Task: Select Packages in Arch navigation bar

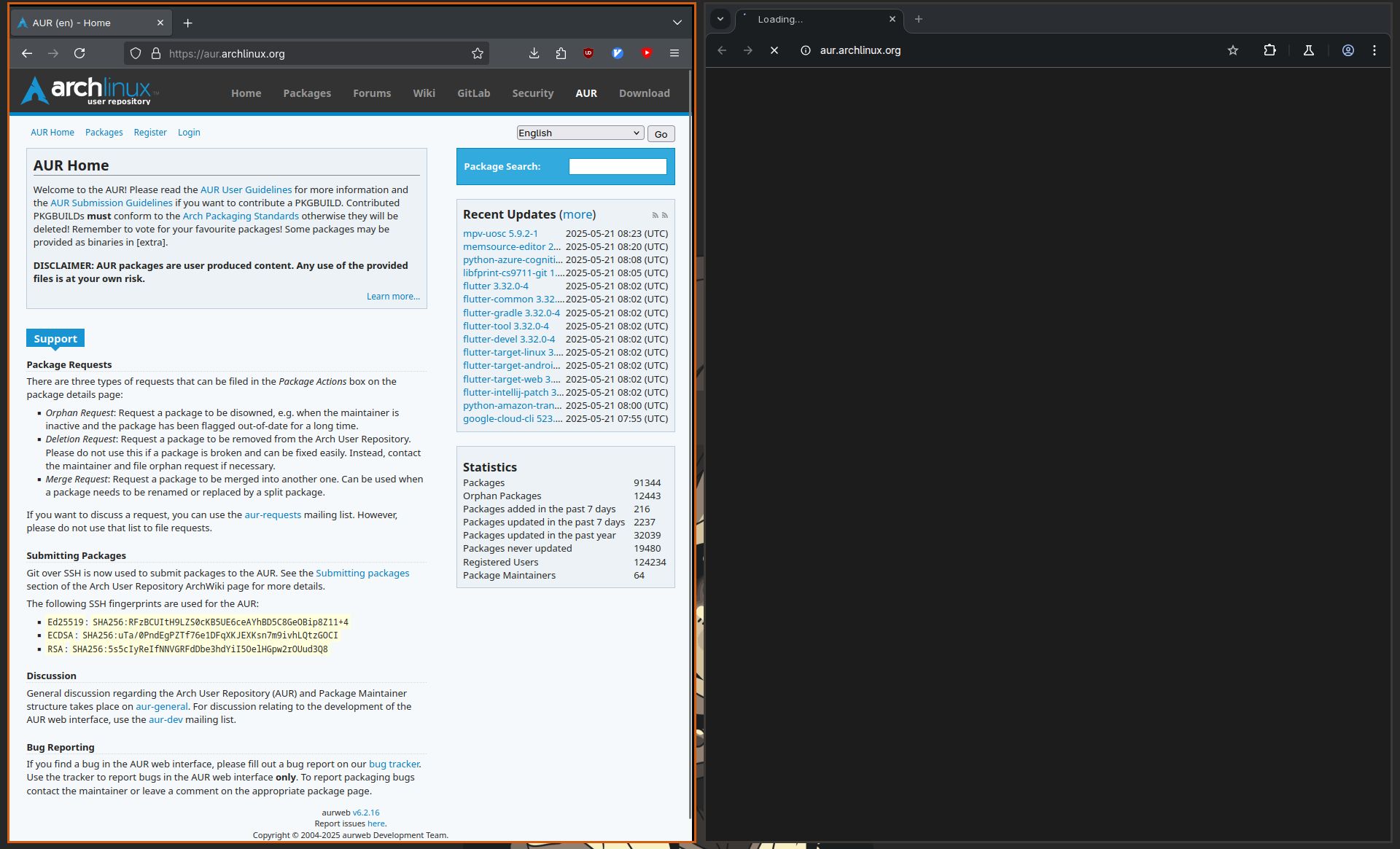Action: (307, 93)
